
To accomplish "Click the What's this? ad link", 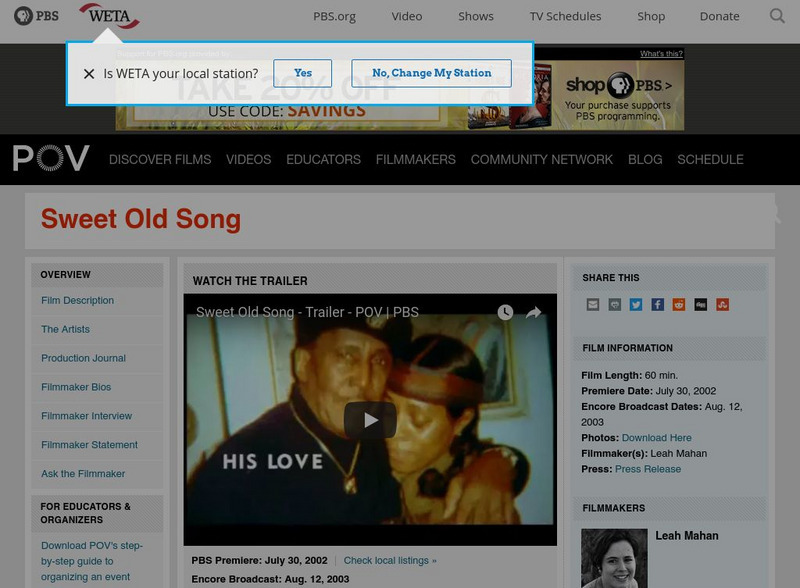I will [661, 54].
